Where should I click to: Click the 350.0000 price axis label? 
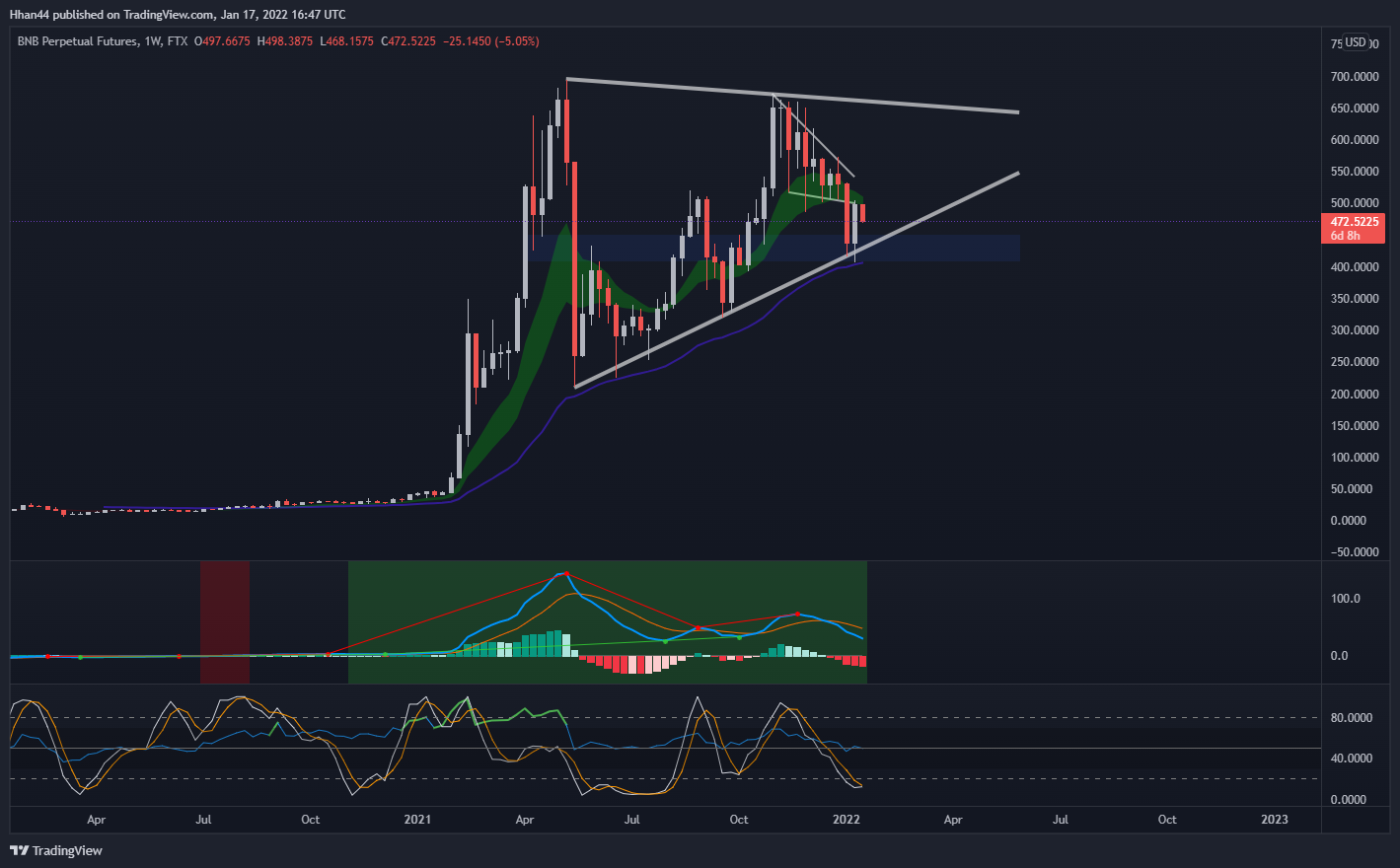click(1354, 299)
